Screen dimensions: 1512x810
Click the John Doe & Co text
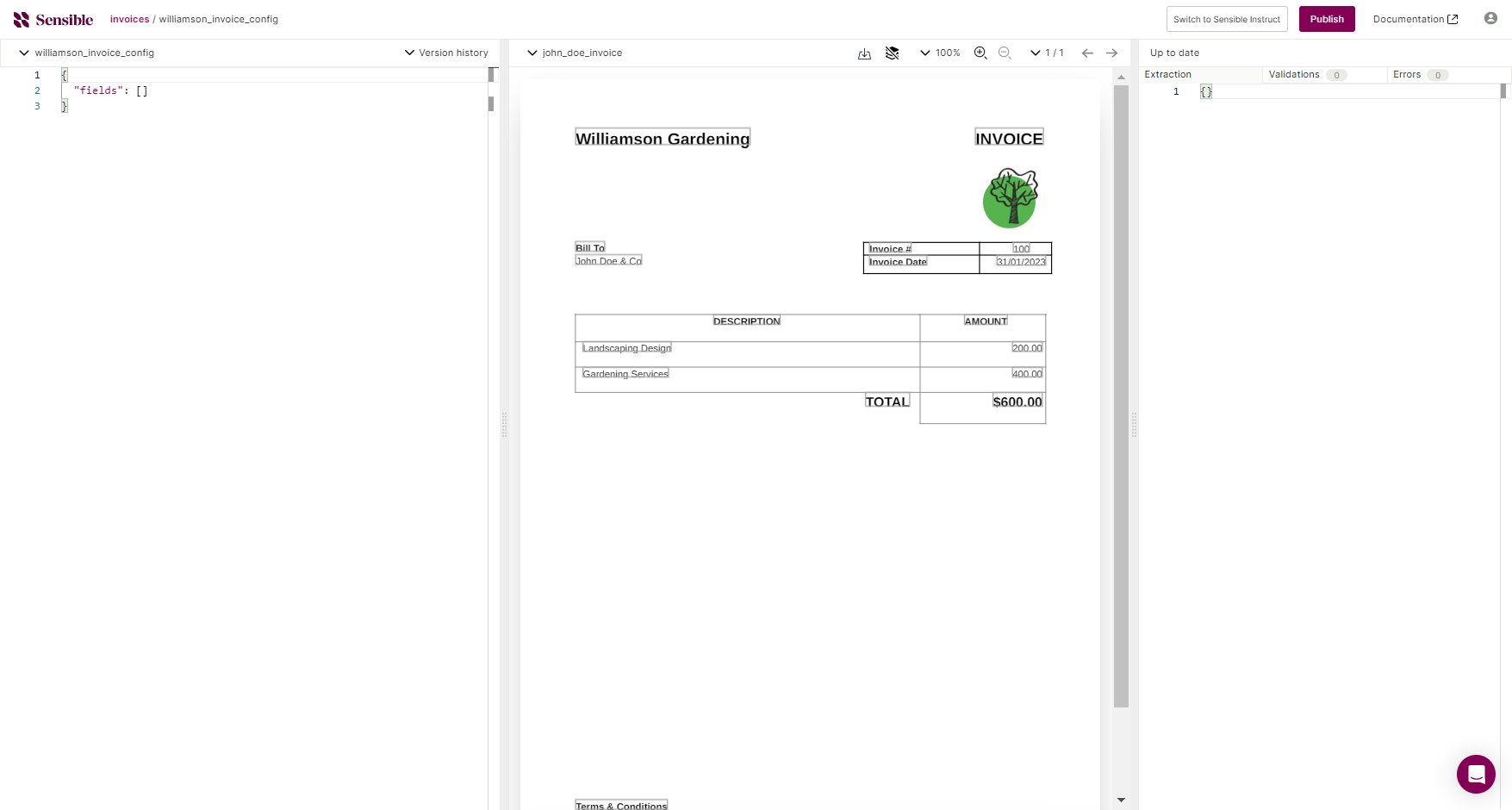coord(608,261)
